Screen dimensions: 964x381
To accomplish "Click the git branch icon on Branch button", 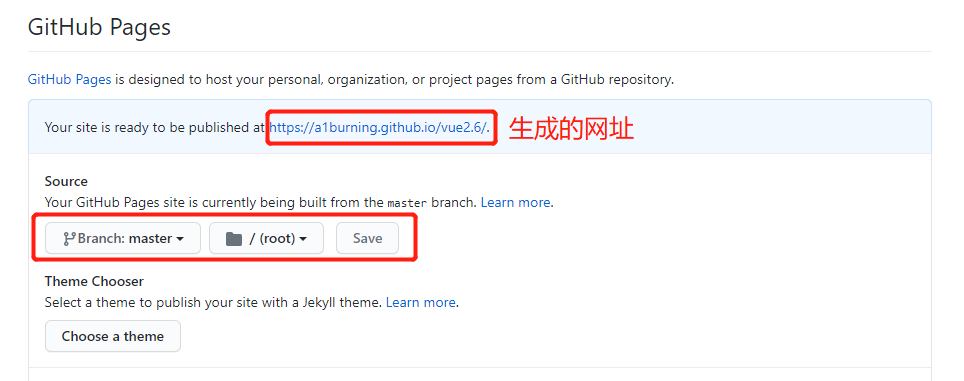I will (x=69, y=238).
